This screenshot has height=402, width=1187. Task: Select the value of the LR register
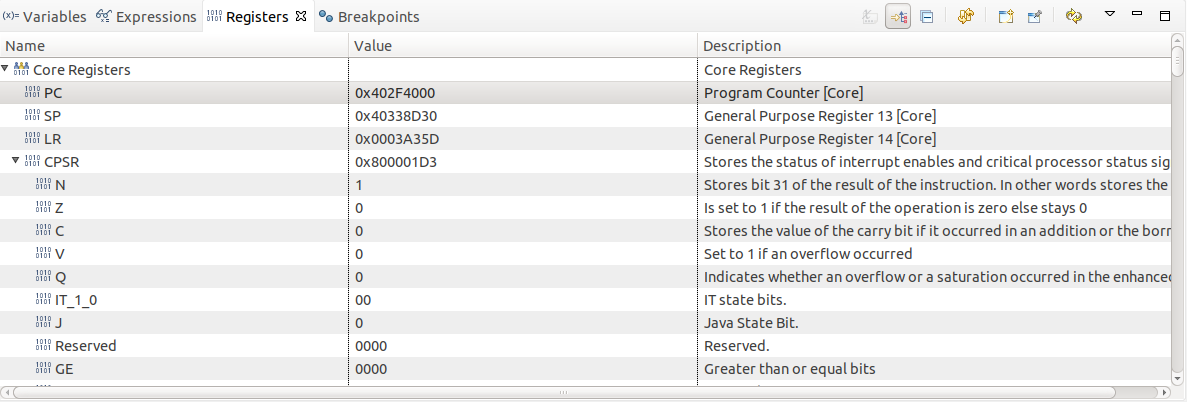point(397,139)
